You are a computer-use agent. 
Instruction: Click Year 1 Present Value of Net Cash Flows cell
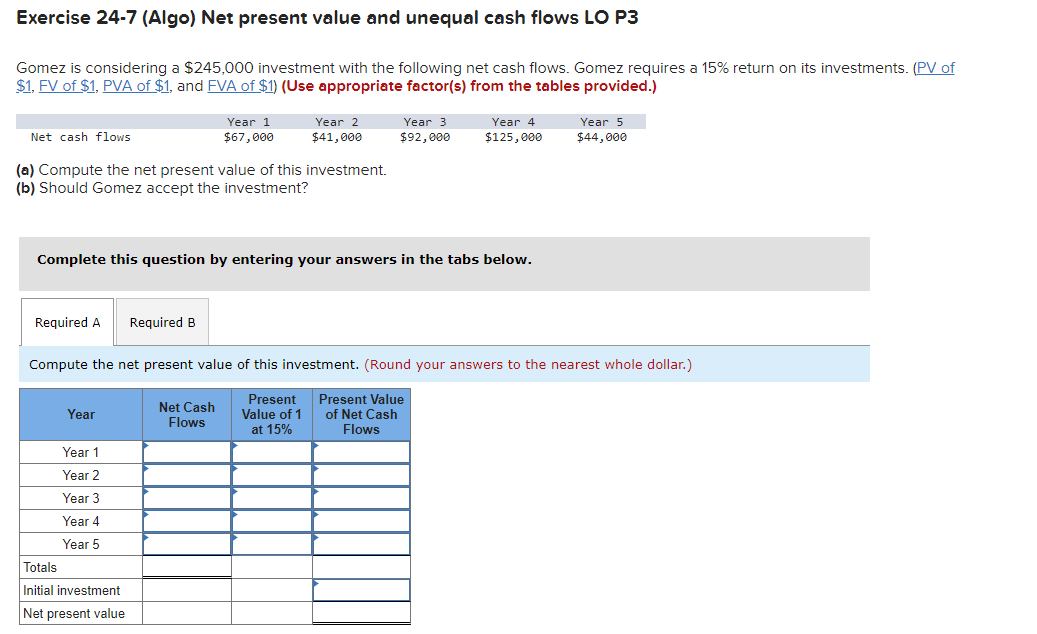click(360, 451)
